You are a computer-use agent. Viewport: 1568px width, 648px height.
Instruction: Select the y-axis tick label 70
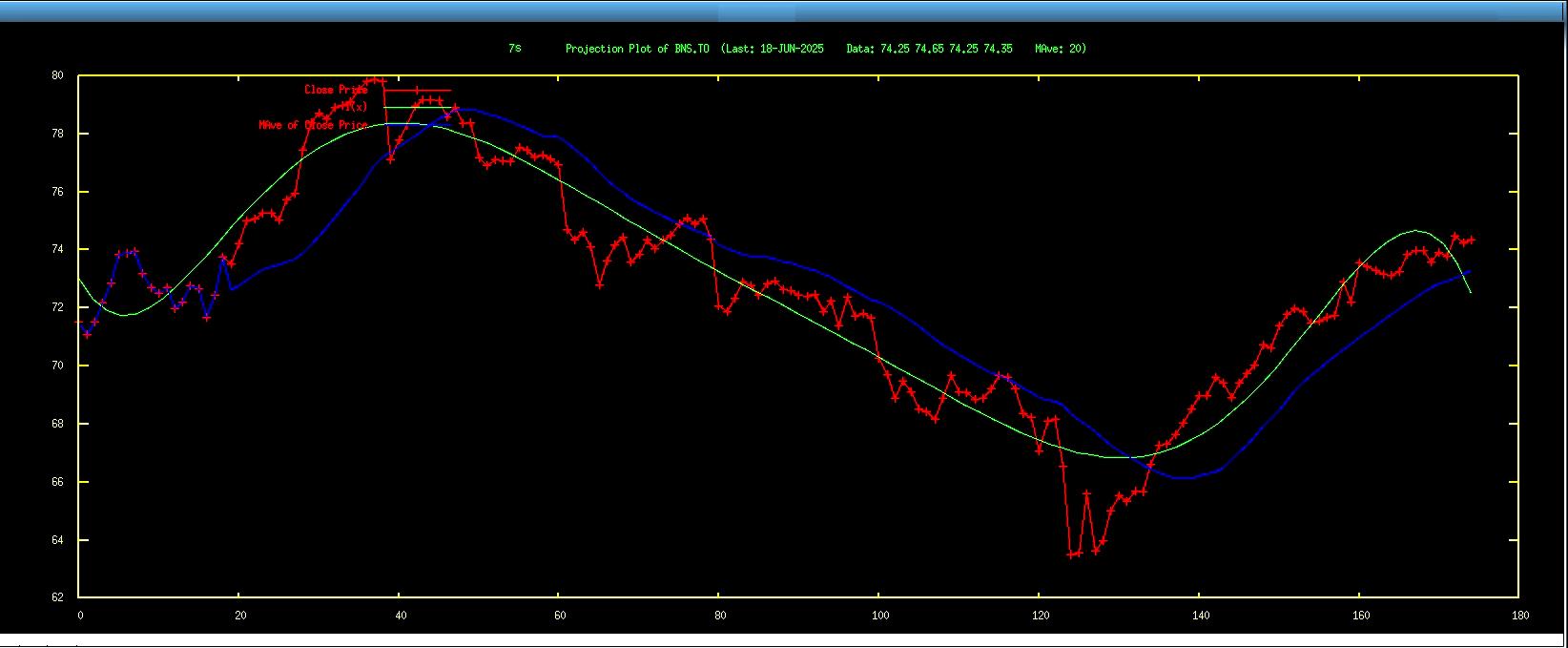point(58,366)
